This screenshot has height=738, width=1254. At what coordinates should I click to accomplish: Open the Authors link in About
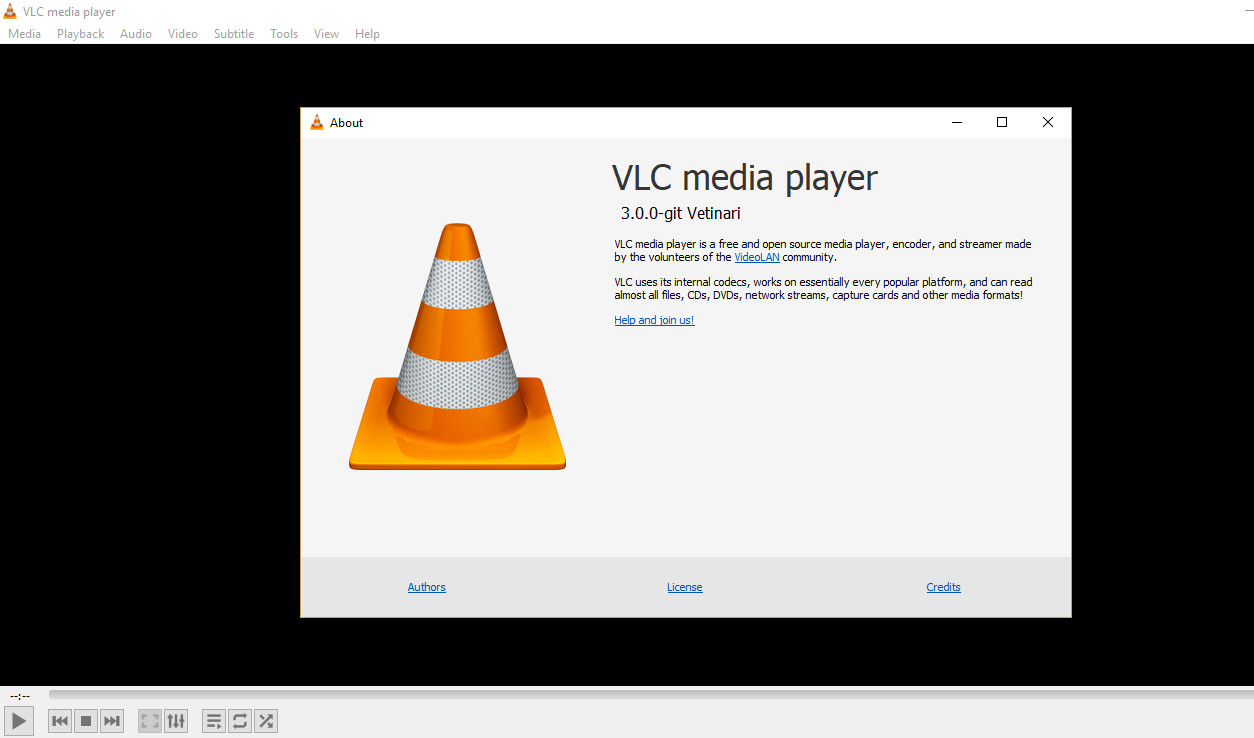(427, 587)
